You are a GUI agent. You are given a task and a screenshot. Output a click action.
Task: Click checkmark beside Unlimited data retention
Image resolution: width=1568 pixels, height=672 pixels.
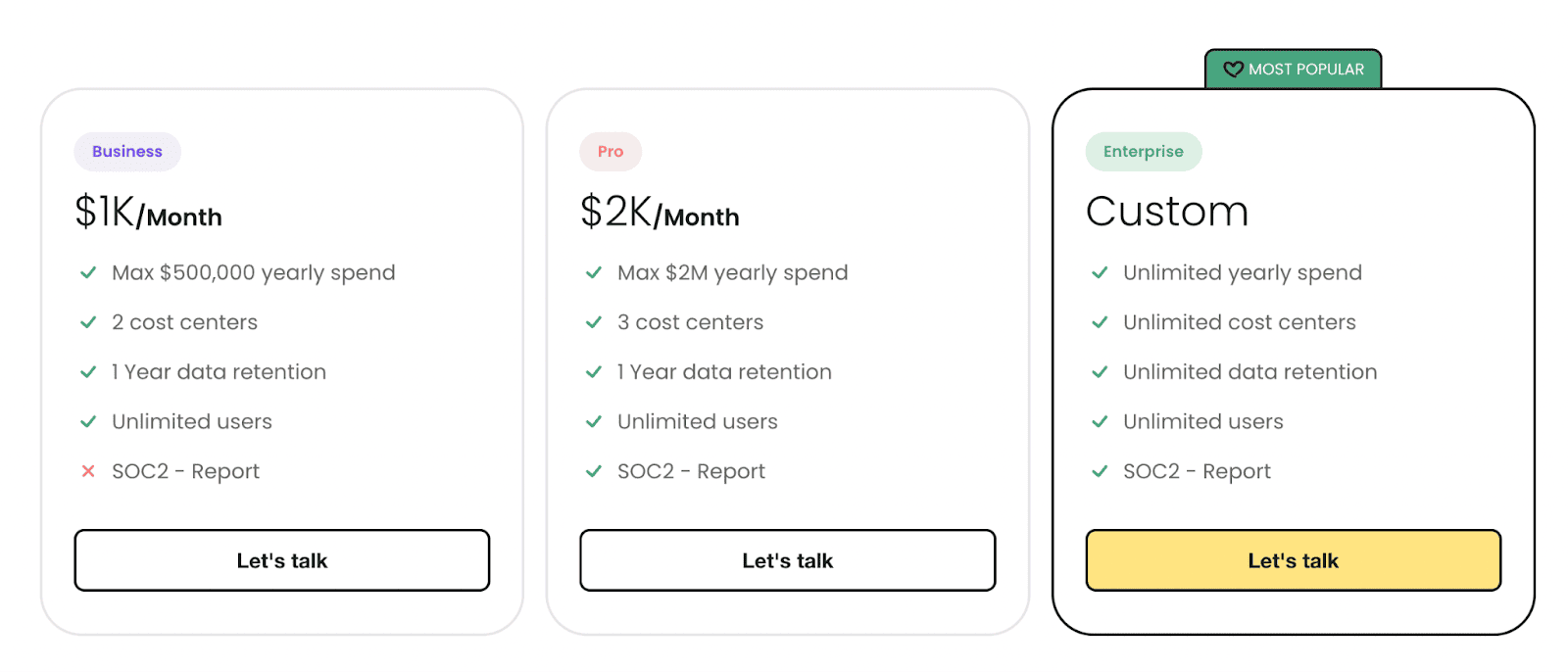pos(1100,372)
